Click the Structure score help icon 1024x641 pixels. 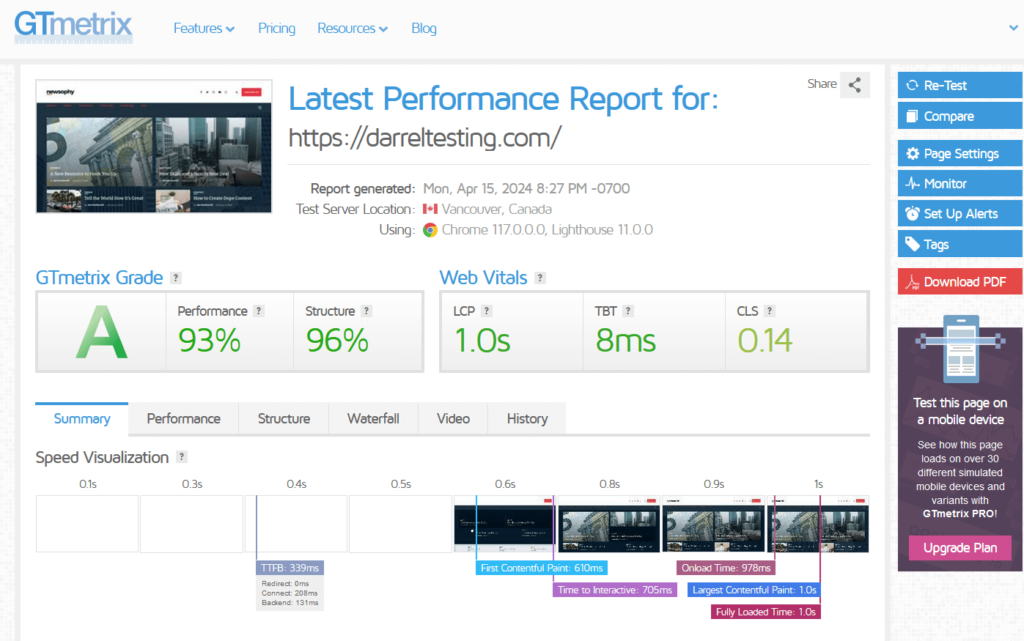(x=366, y=311)
